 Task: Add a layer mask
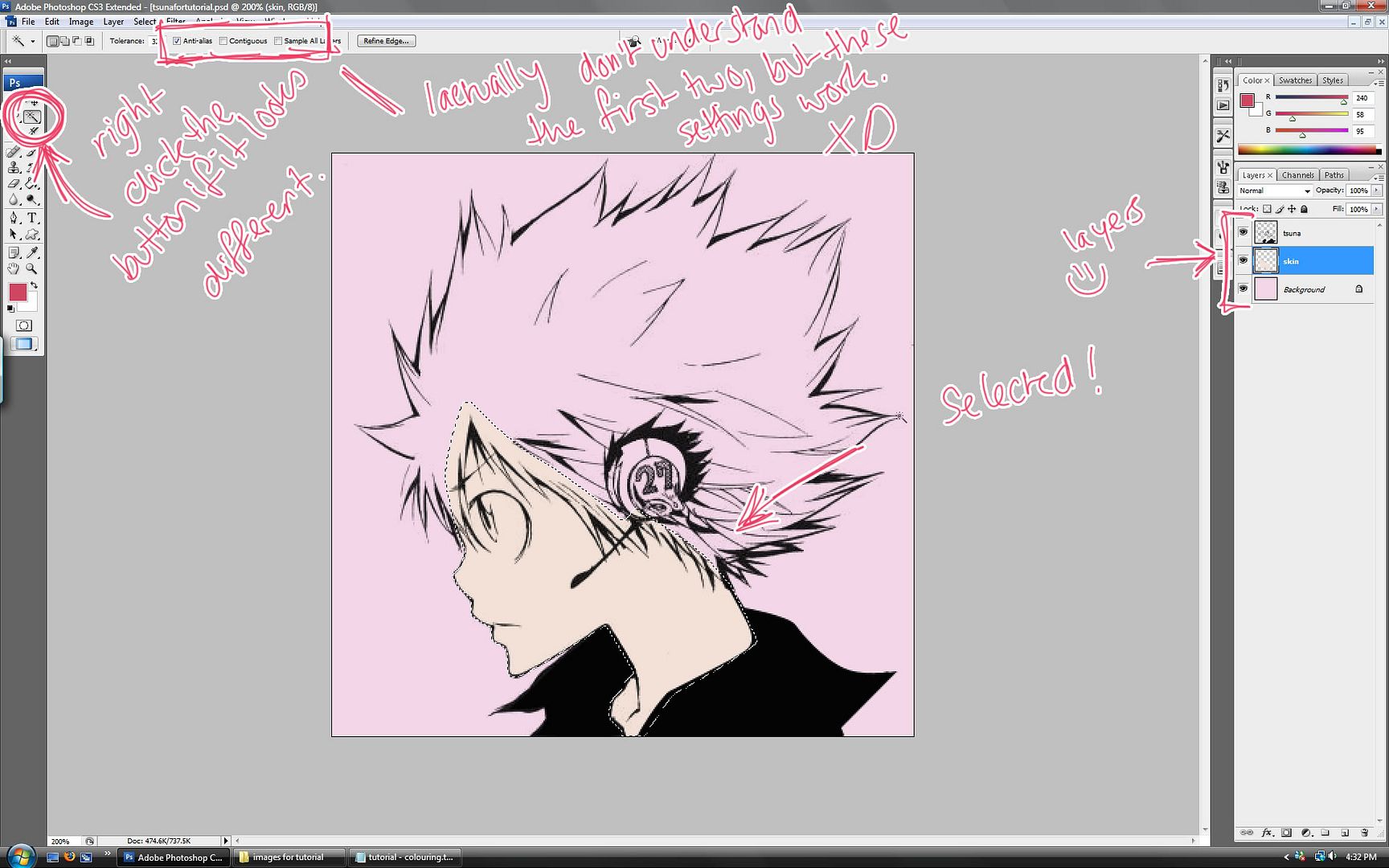[x=1286, y=833]
